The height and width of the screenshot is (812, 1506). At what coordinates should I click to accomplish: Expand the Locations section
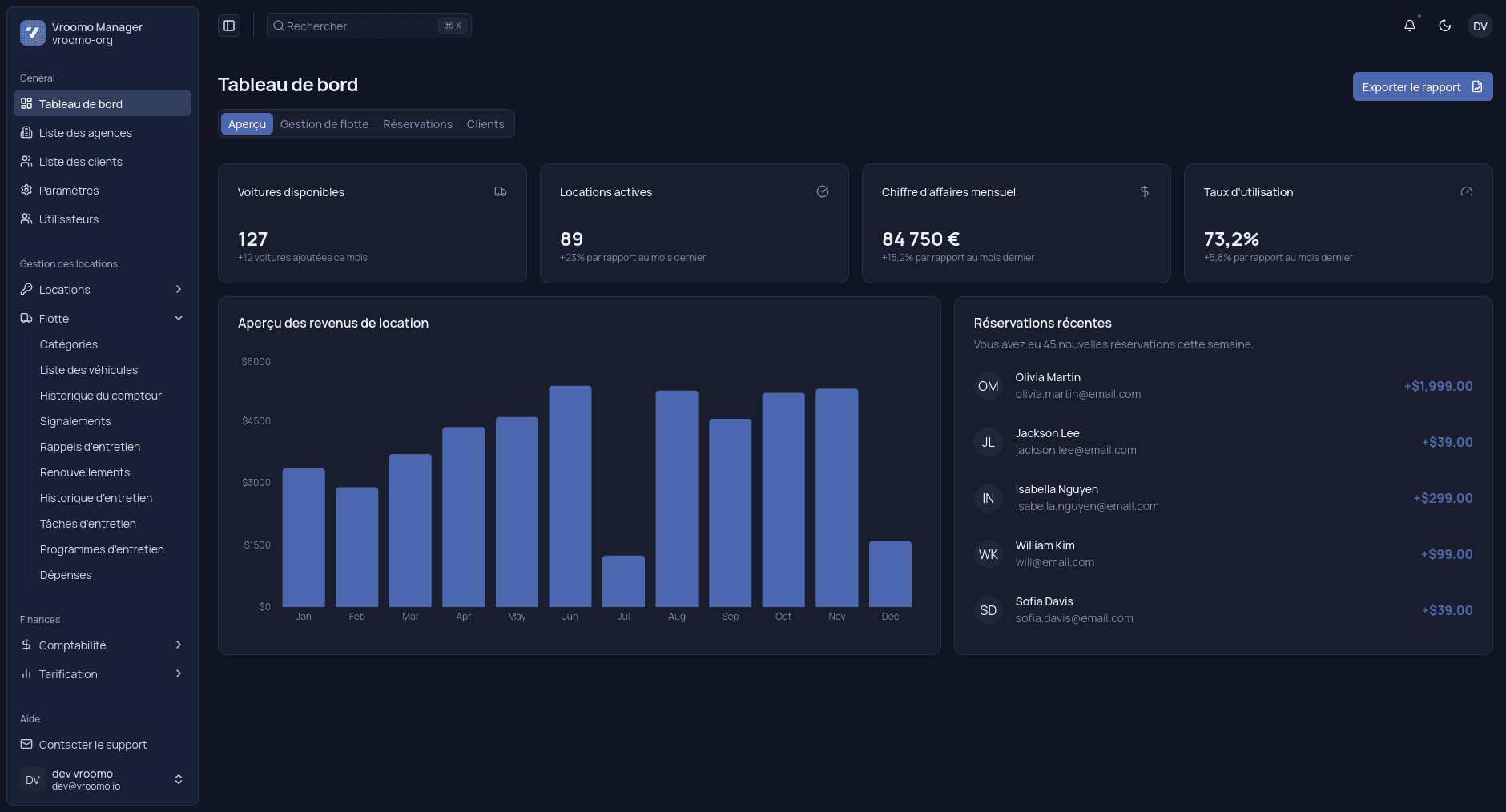[178, 289]
